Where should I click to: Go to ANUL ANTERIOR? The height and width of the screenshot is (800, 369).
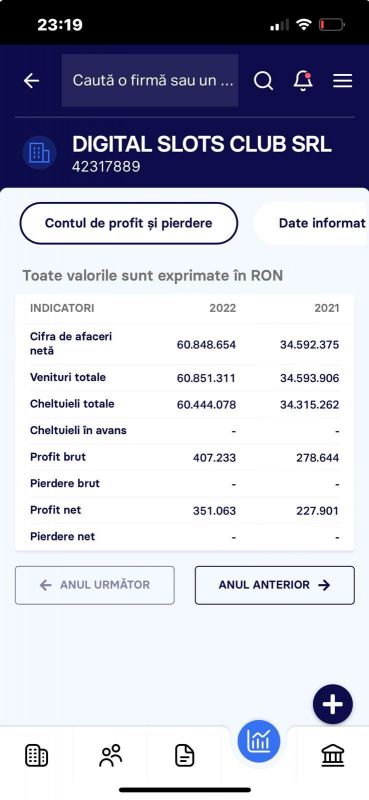pos(275,585)
